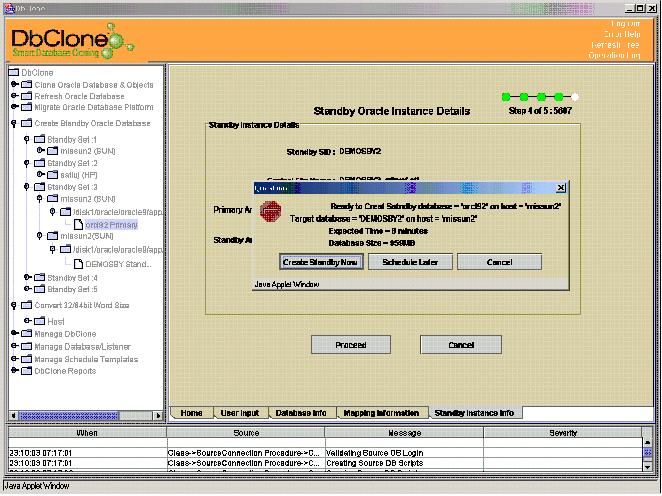Click the DbClone Reports folder icon

tap(27, 371)
